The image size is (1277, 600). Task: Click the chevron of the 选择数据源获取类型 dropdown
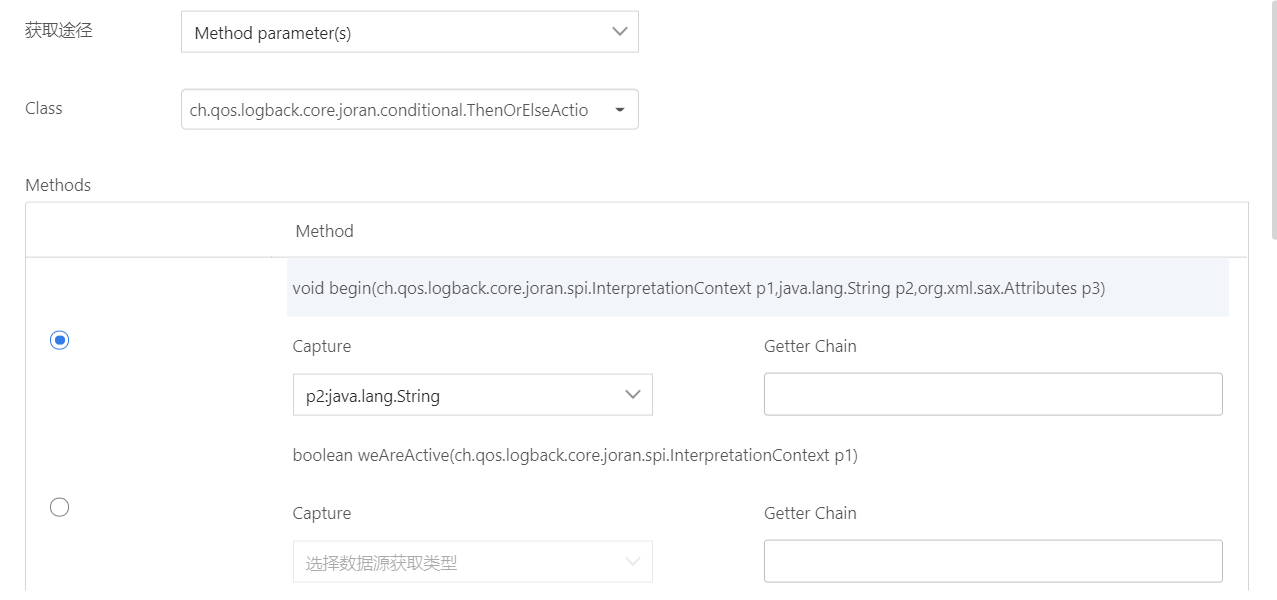click(632, 562)
